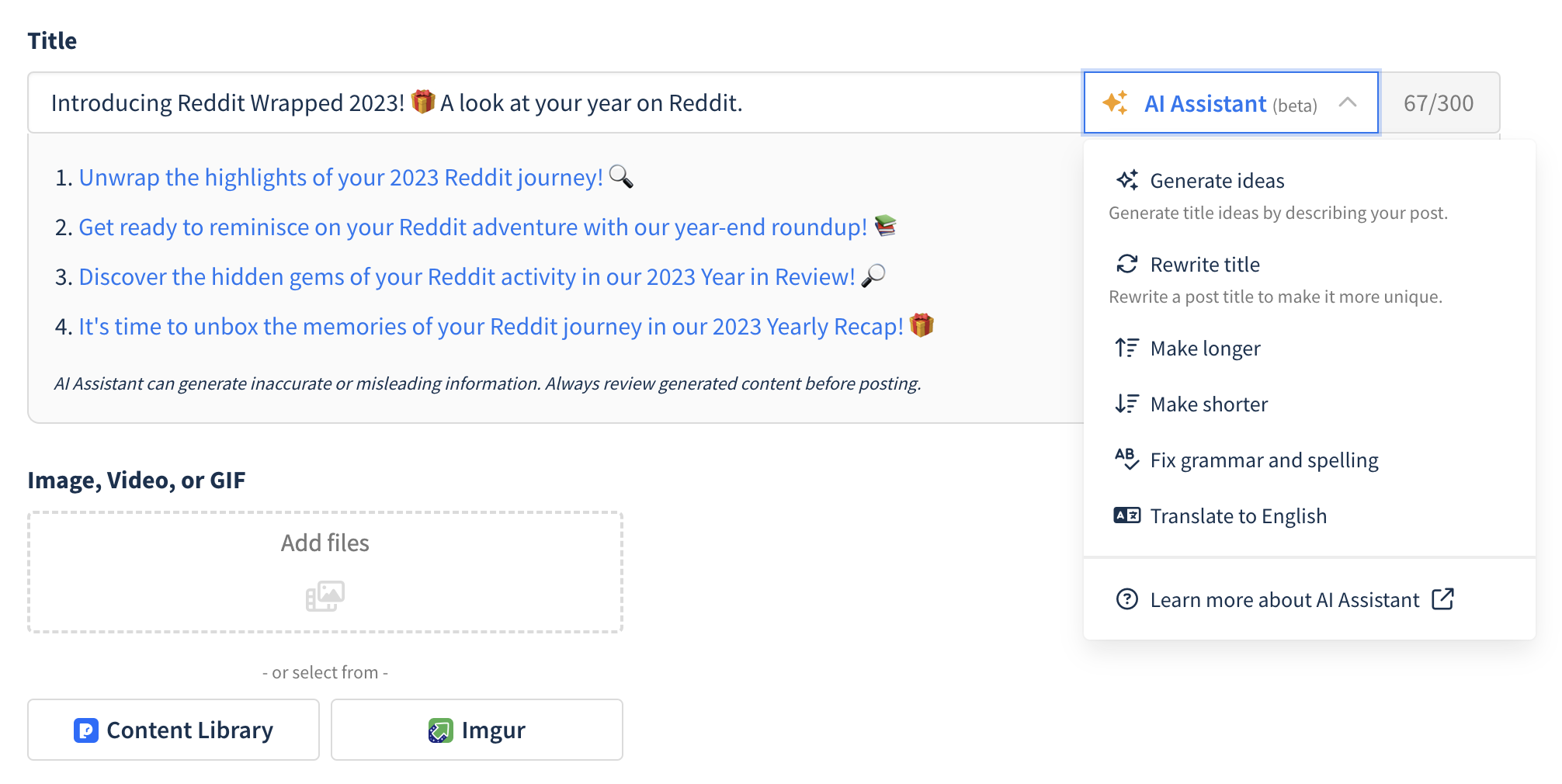
Task: Open Learn more about AI Assistant link
Action: click(1284, 600)
